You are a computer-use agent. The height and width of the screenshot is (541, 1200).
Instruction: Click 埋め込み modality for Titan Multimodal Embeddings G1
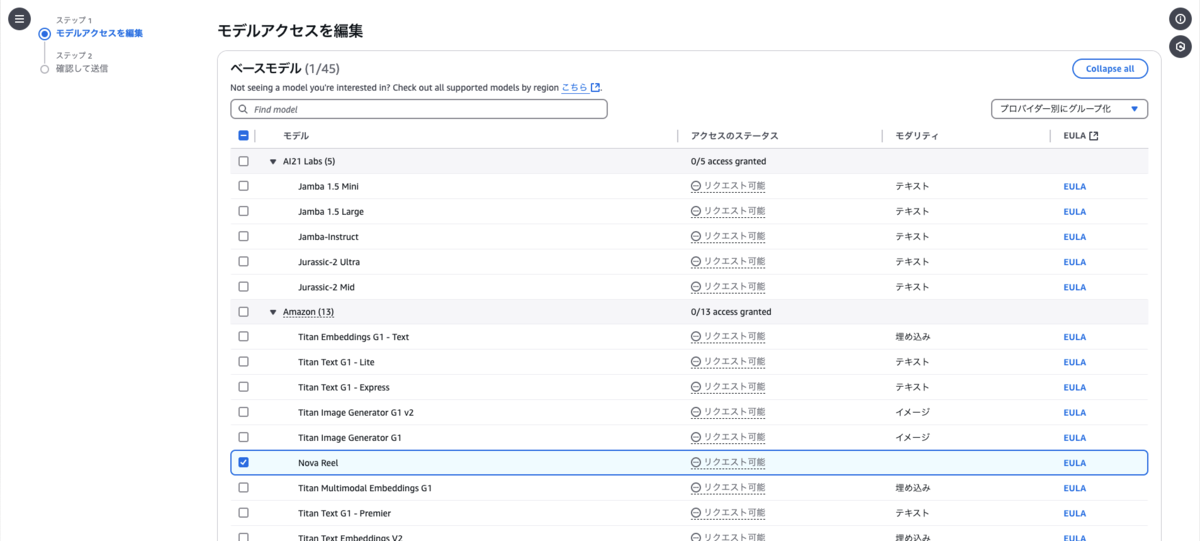(x=912, y=488)
